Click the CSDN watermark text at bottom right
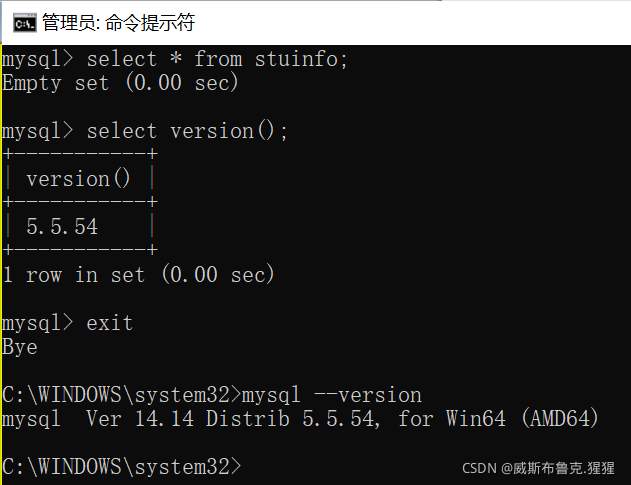 [x=544, y=467]
